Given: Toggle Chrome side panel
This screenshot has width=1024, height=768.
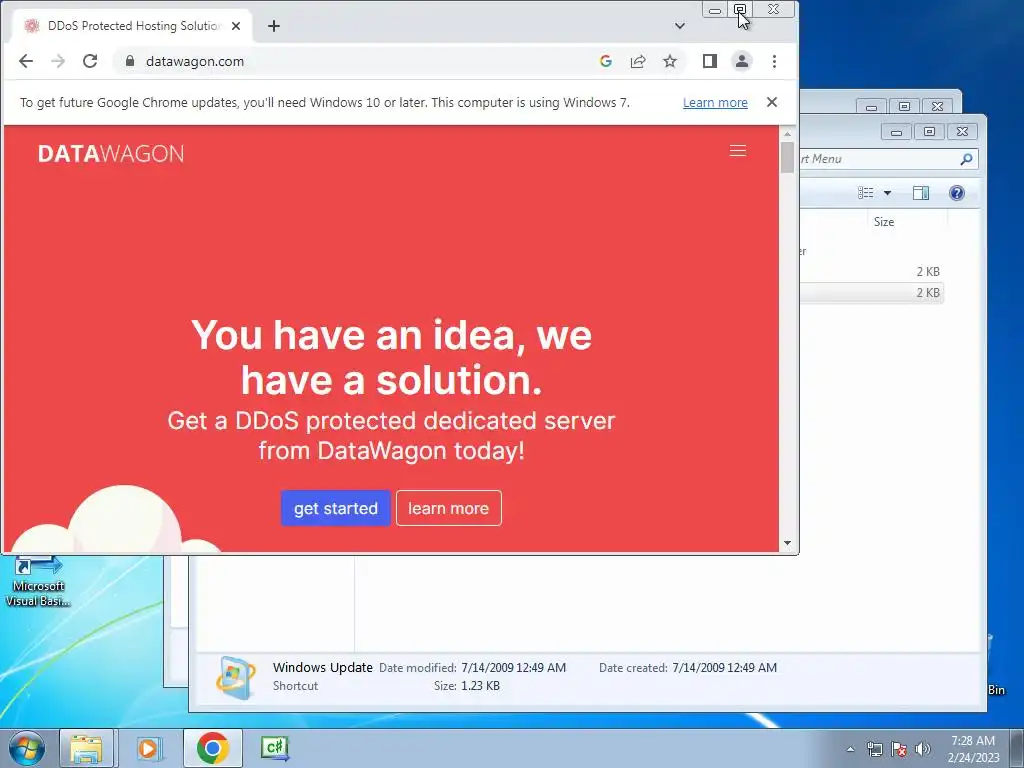Looking at the screenshot, I should tap(710, 61).
